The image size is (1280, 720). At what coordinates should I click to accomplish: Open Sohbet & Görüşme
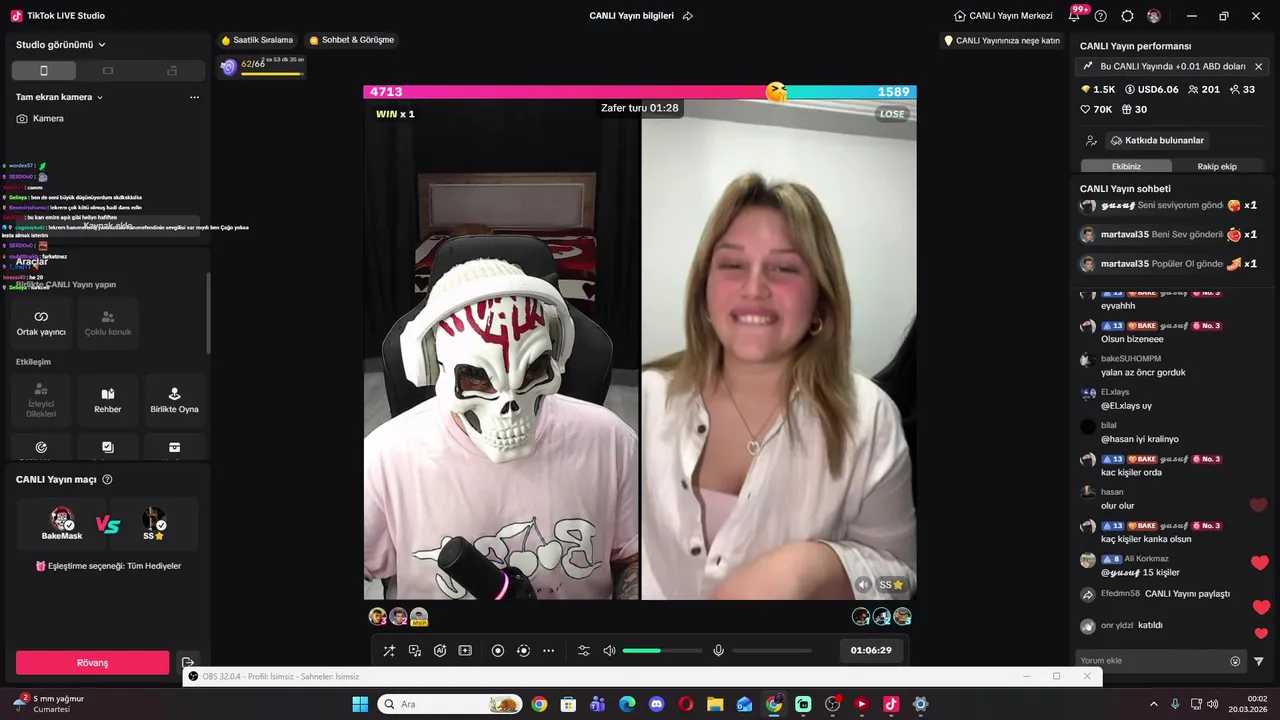point(351,40)
